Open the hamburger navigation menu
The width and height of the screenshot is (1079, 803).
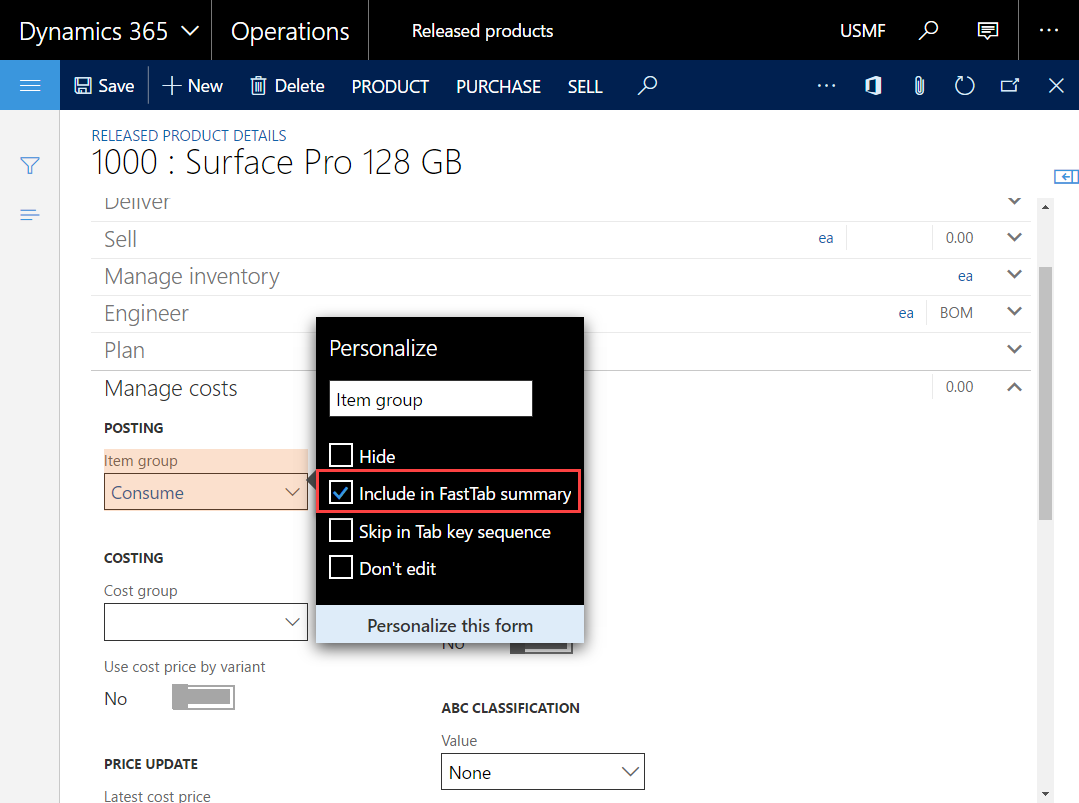29,86
